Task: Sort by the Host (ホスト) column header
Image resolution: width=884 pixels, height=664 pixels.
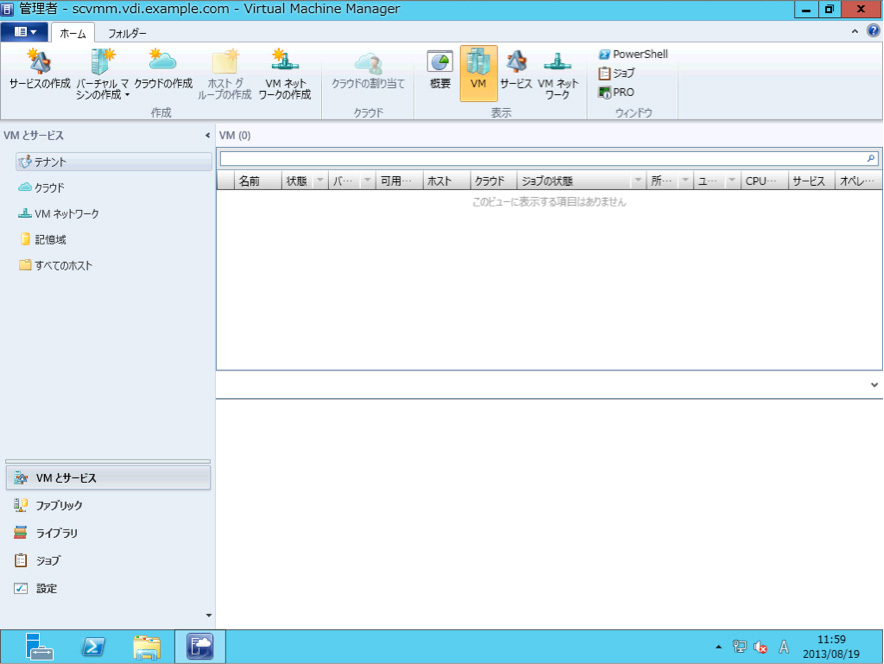Action: (x=447, y=181)
